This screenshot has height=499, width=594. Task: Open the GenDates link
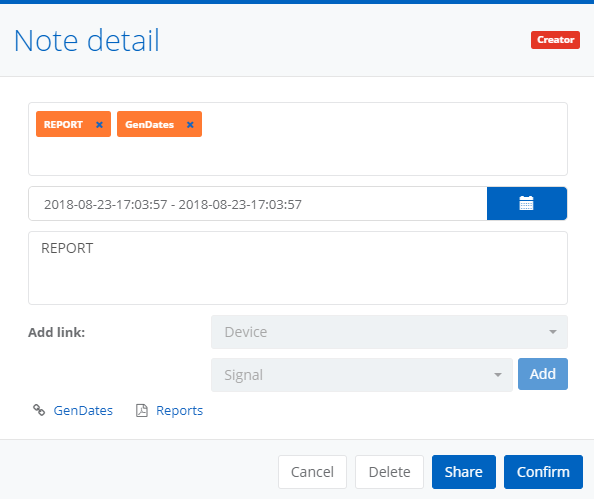coord(83,410)
